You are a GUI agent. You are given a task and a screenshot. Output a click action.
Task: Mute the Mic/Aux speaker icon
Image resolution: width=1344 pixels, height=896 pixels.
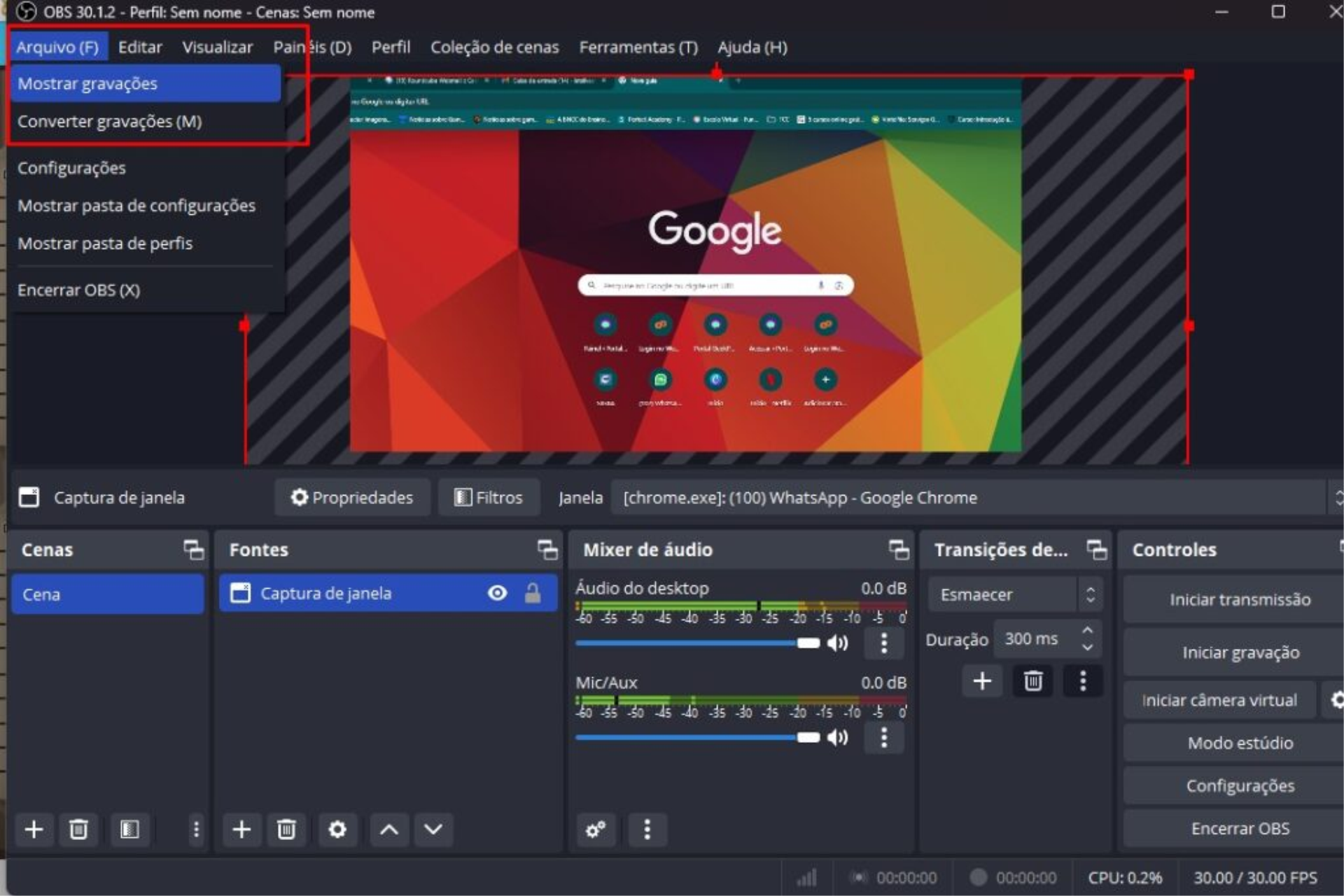(837, 737)
